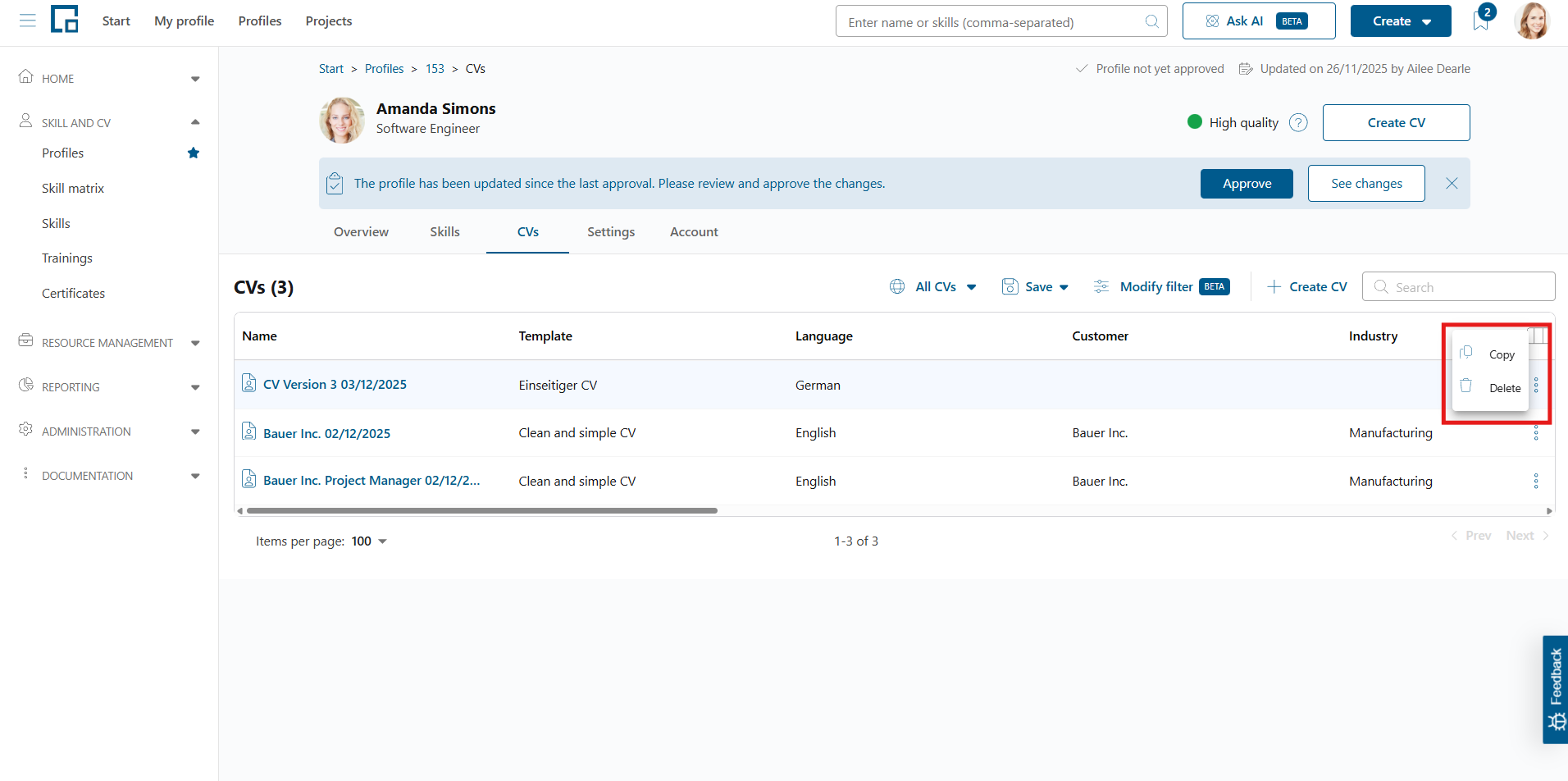Open My profile in the top navigation
The width and height of the screenshot is (1568, 781).
coord(184,21)
